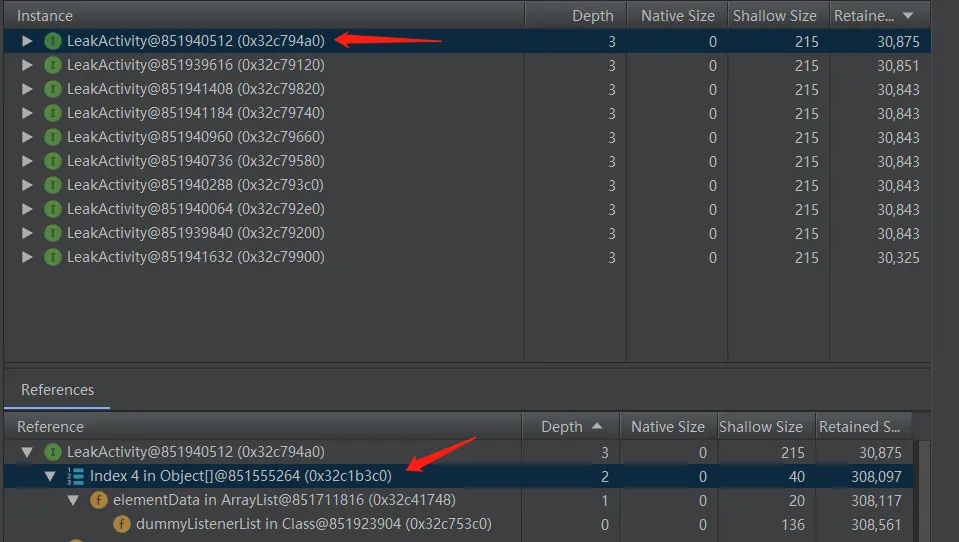Select LeakActivity@851940064 (0x32c792e0) row

pyautogui.click(x=467, y=209)
